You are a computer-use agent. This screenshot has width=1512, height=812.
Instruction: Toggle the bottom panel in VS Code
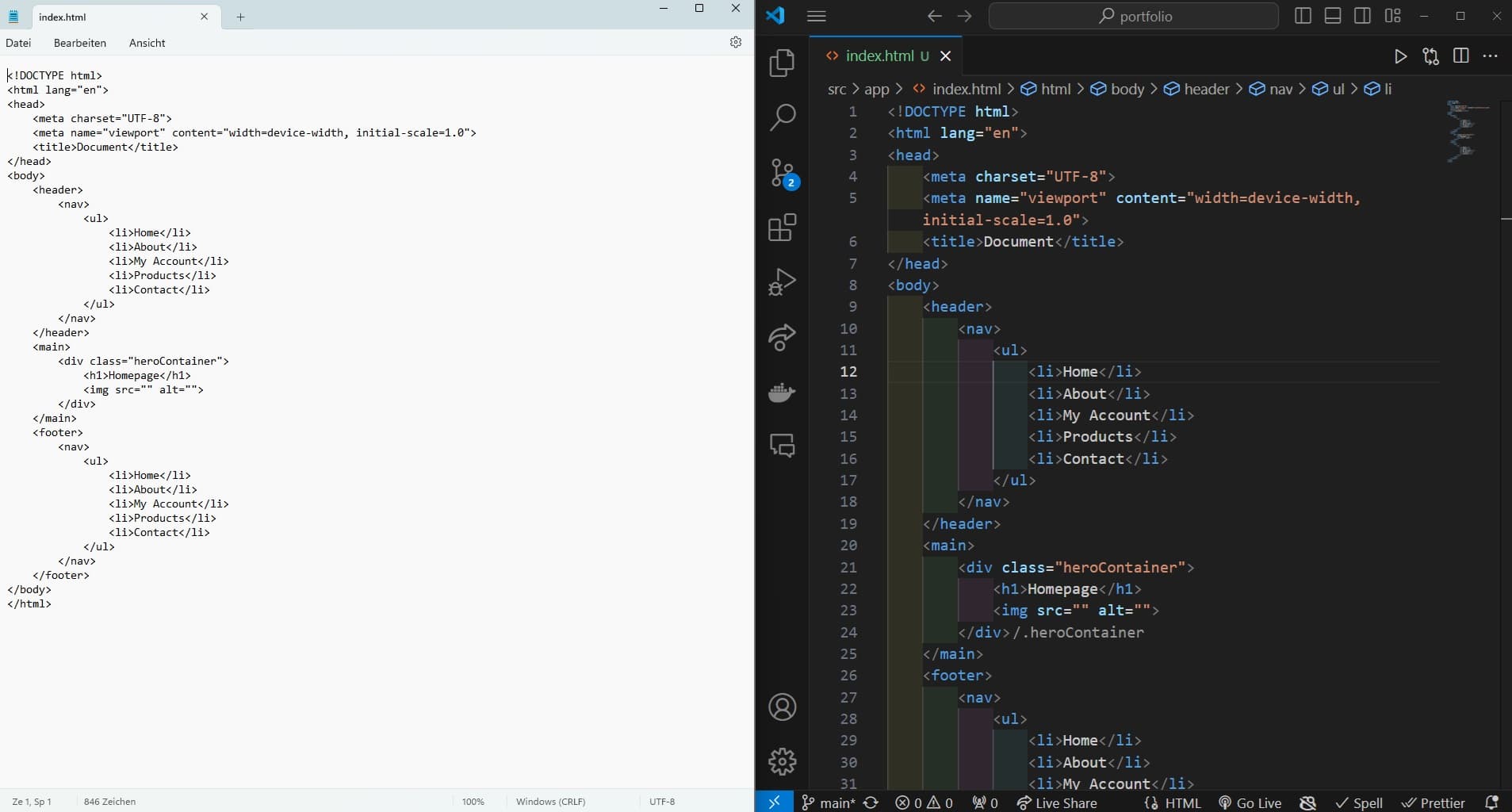coord(1333,16)
